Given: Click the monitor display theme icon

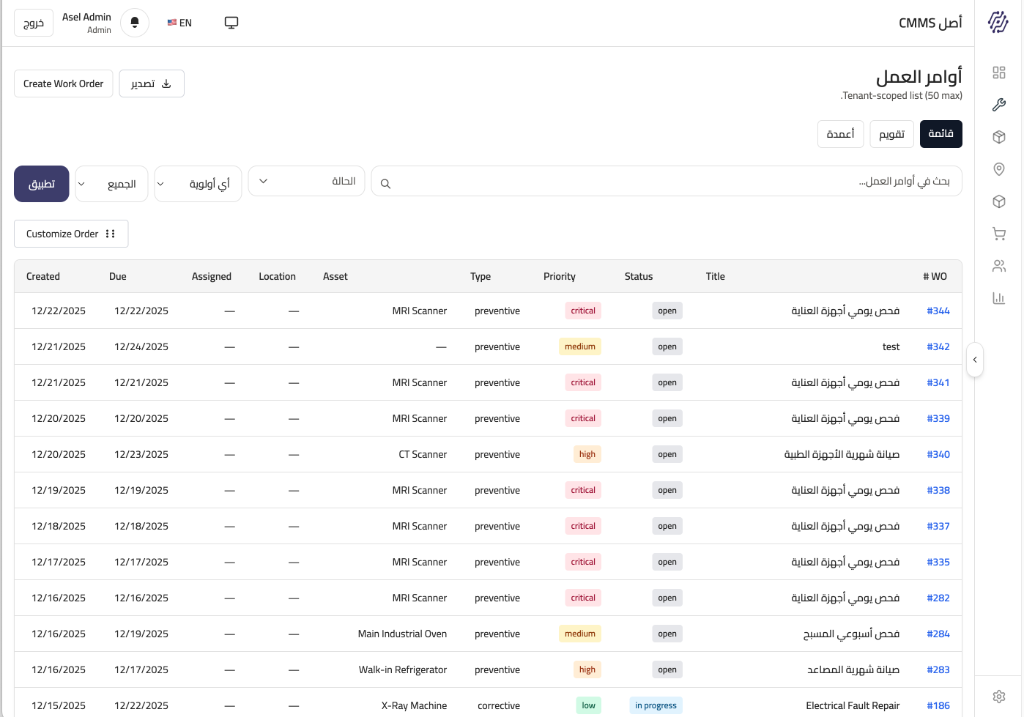Looking at the screenshot, I should pos(231,22).
